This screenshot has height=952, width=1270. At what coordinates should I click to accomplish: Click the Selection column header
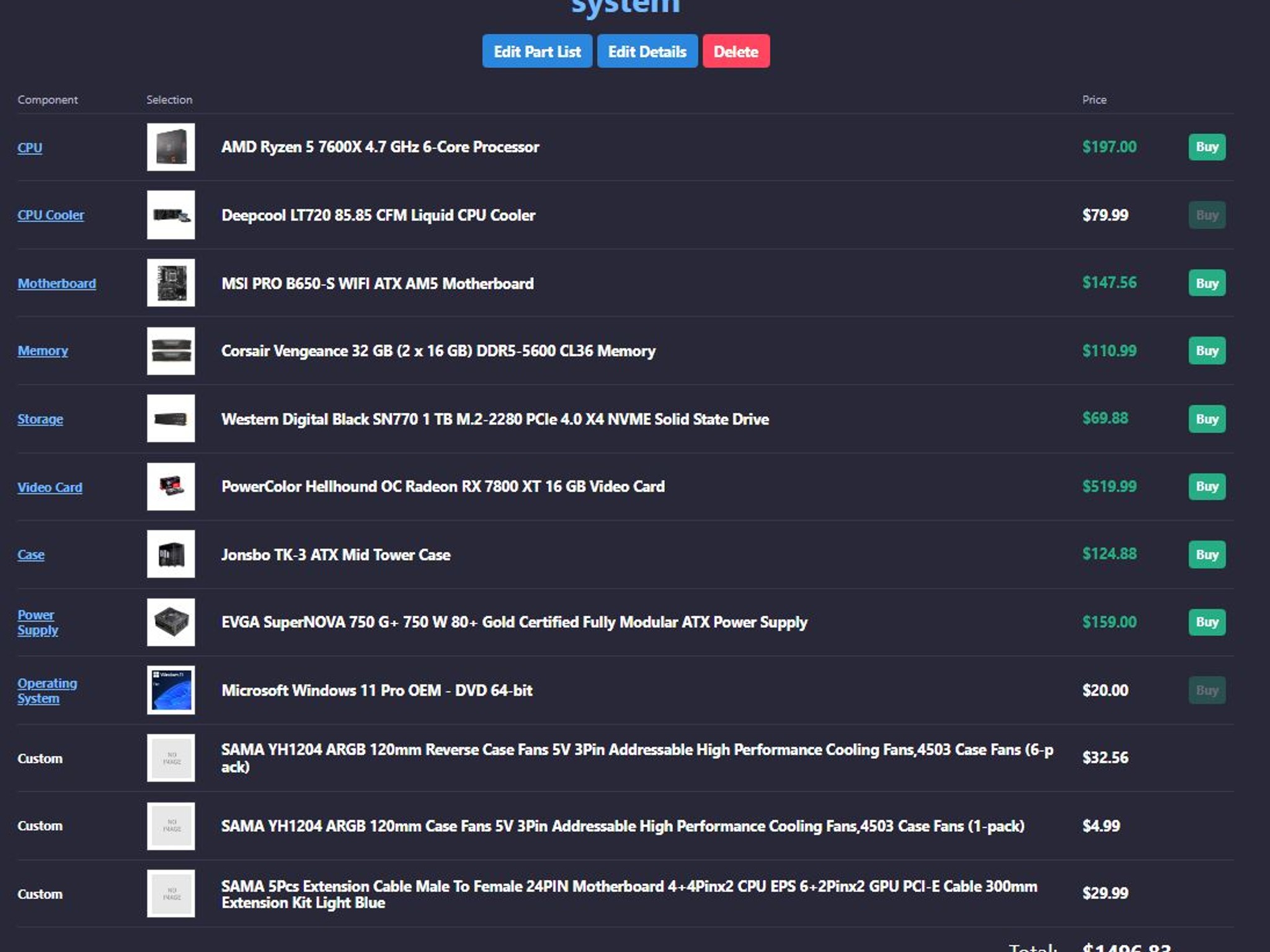[169, 100]
